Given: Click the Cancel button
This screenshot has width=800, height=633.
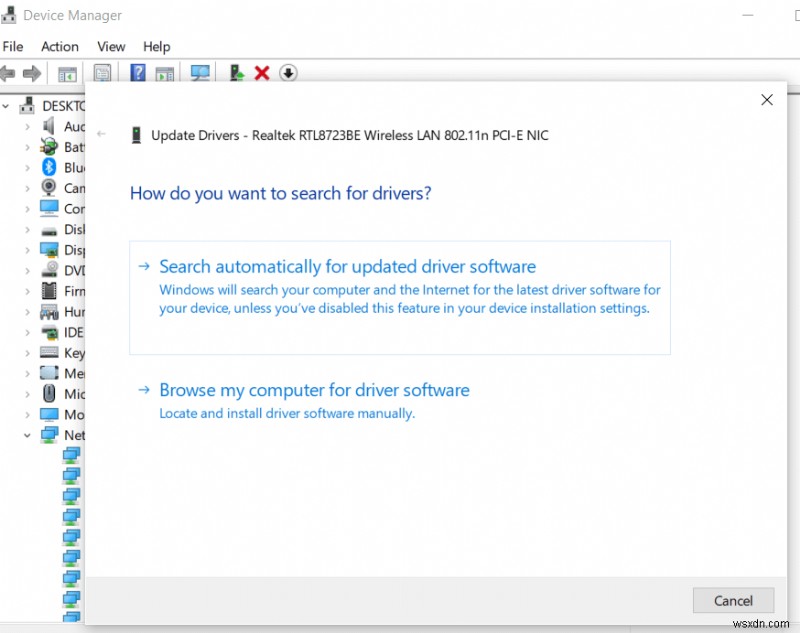Looking at the screenshot, I should tap(733, 600).
